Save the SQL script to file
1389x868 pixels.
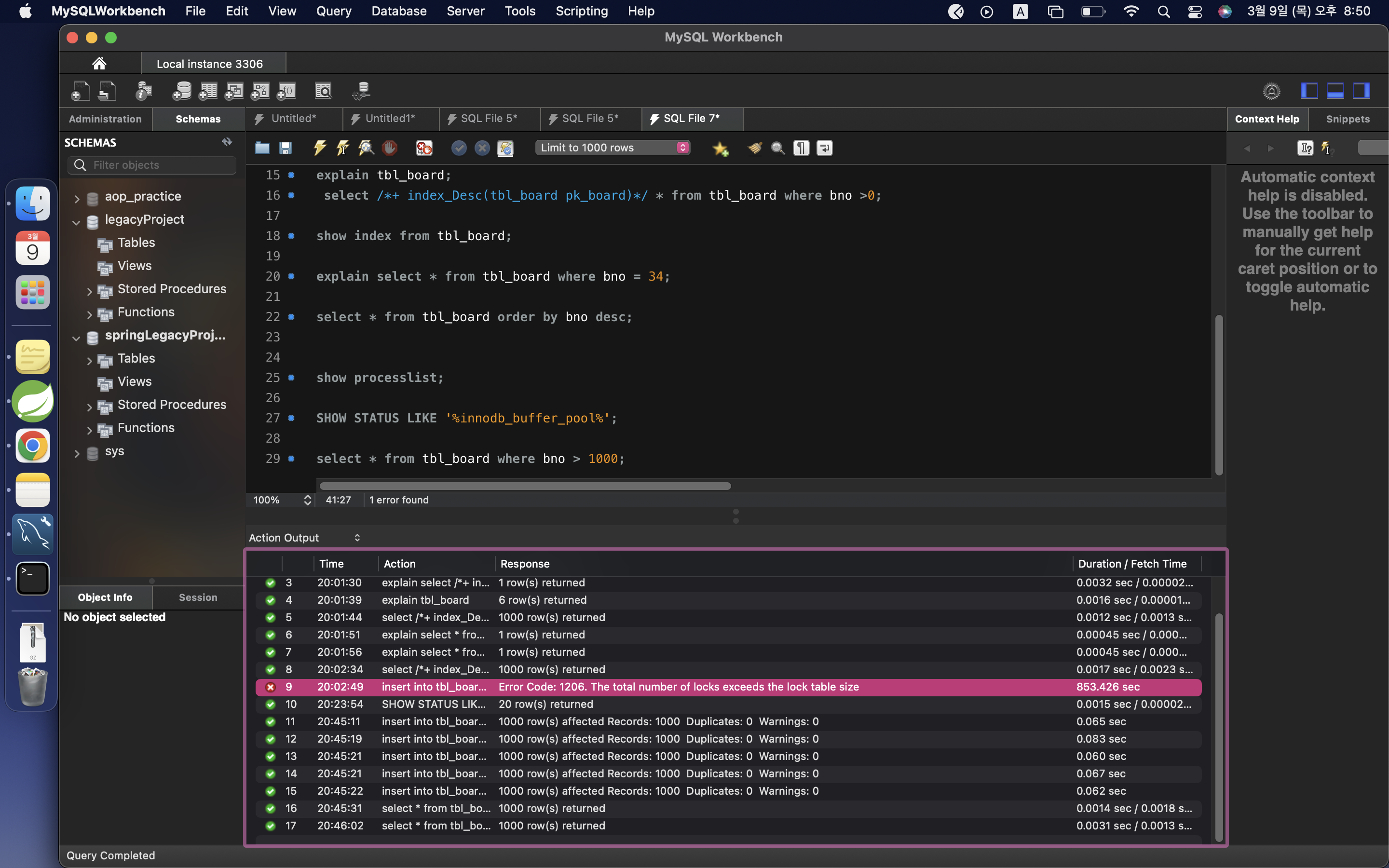coord(285,148)
